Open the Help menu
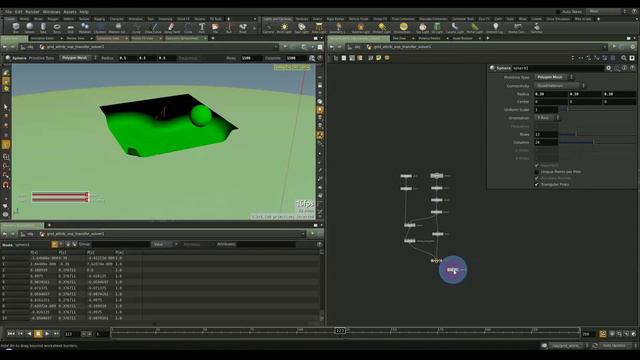The image size is (640, 360). click(x=84, y=12)
